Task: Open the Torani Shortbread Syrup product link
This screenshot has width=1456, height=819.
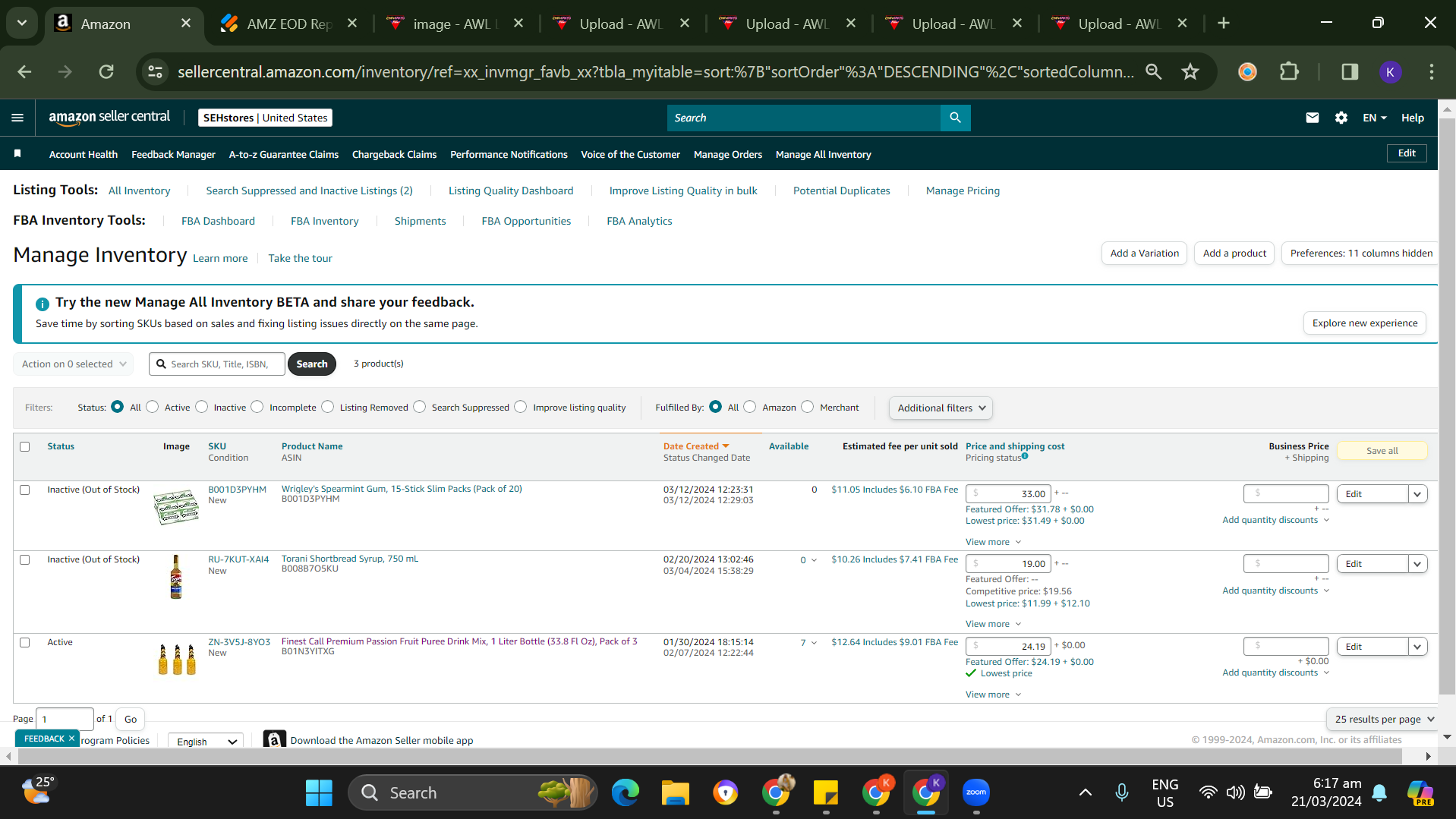Action: (x=350, y=559)
